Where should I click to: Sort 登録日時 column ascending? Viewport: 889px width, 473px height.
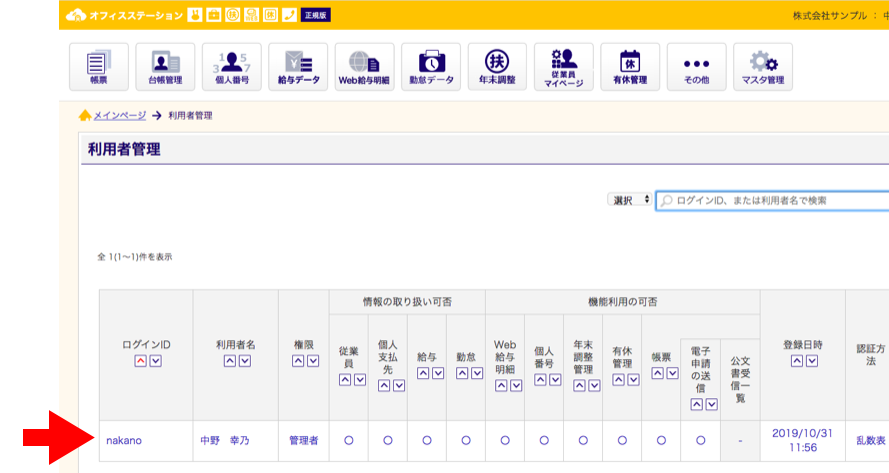point(797,361)
